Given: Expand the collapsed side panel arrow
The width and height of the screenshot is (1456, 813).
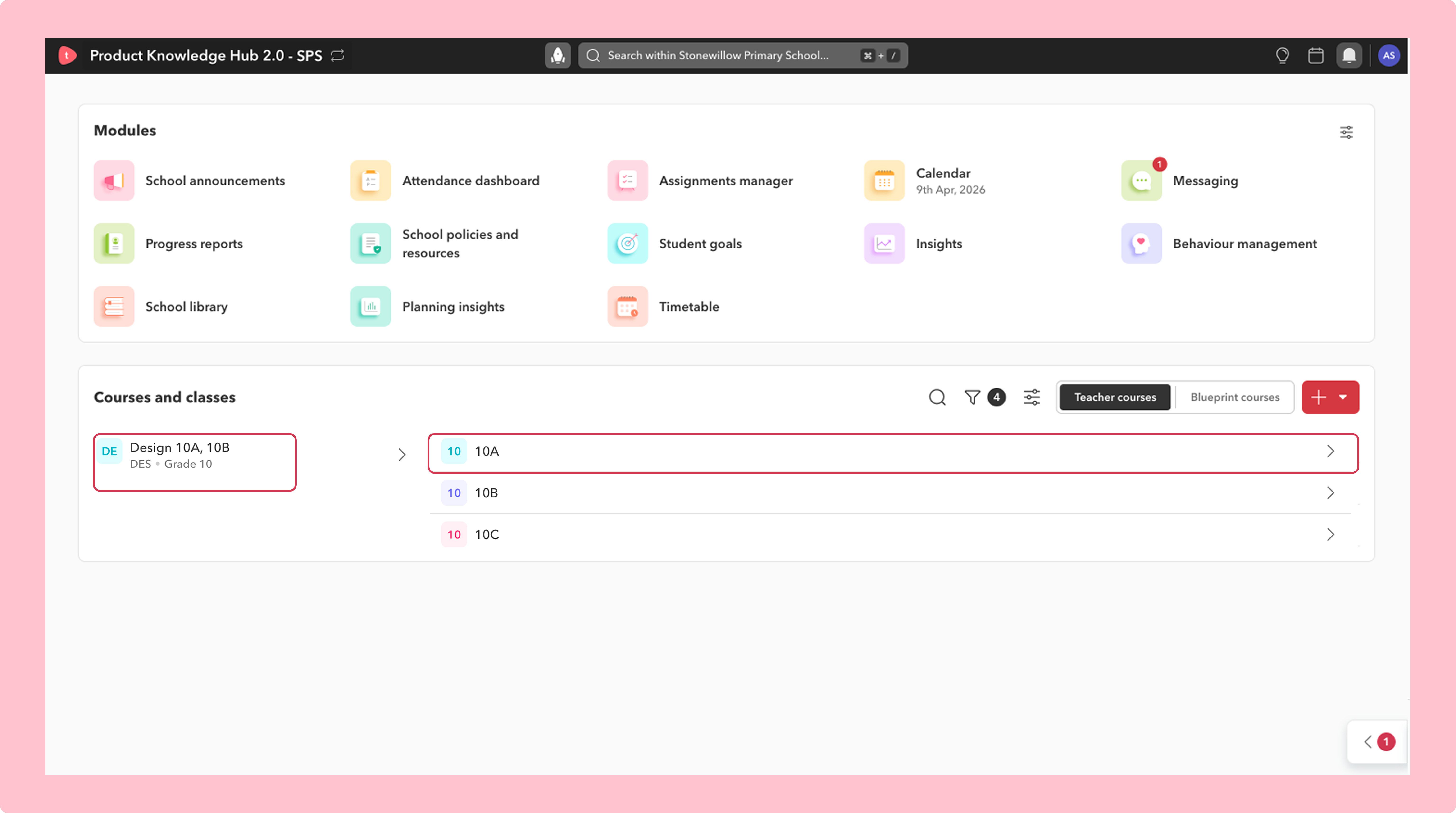Looking at the screenshot, I should tap(1368, 742).
